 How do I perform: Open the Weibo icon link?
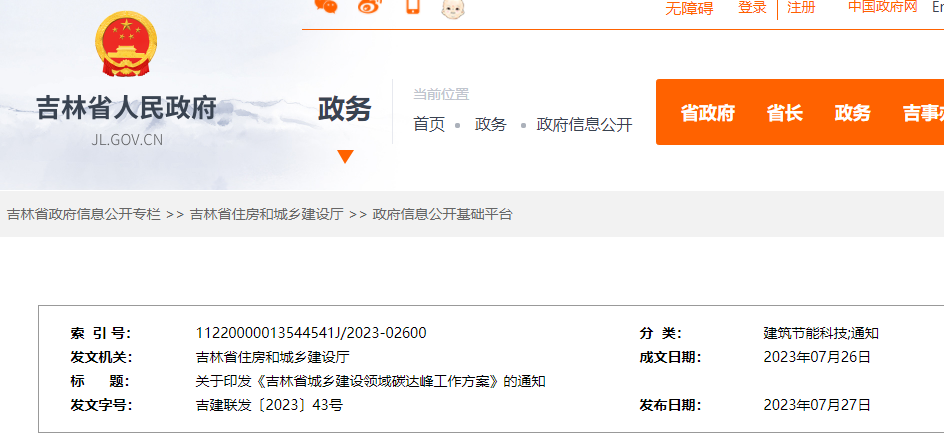pos(370,7)
